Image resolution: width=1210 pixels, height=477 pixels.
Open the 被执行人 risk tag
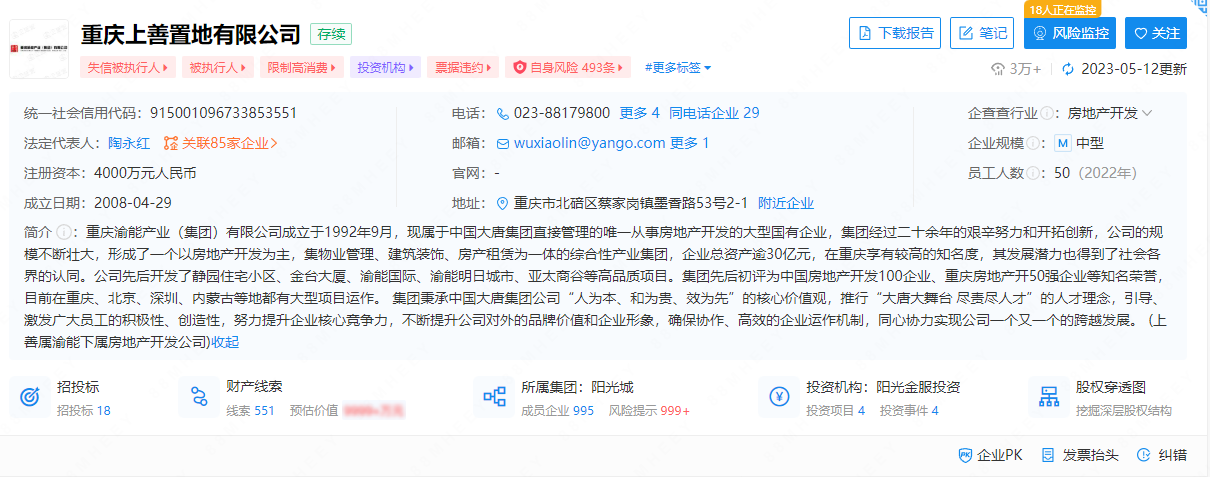pyautogui.click(x=218, y=68)
